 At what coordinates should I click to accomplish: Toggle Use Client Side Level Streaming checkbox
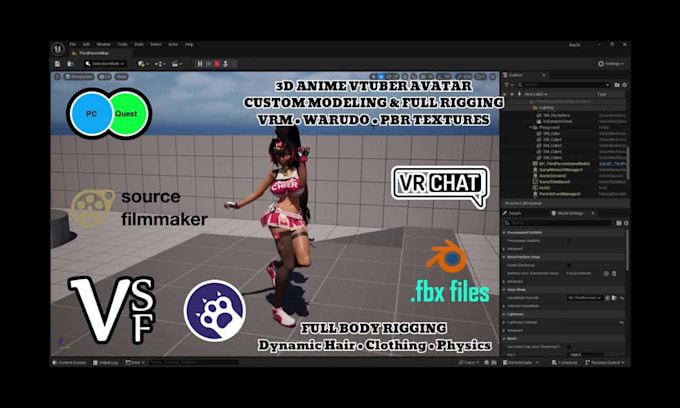pyautogui.click(x=569, y=346)
